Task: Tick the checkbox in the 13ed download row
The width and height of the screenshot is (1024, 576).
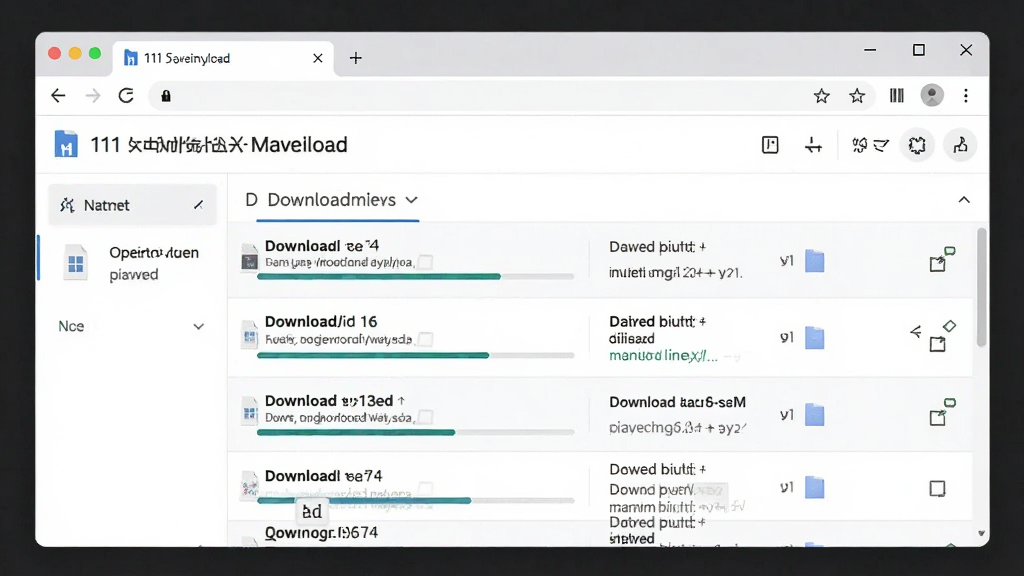Action: pyautogui.click(x=425, y=417)
